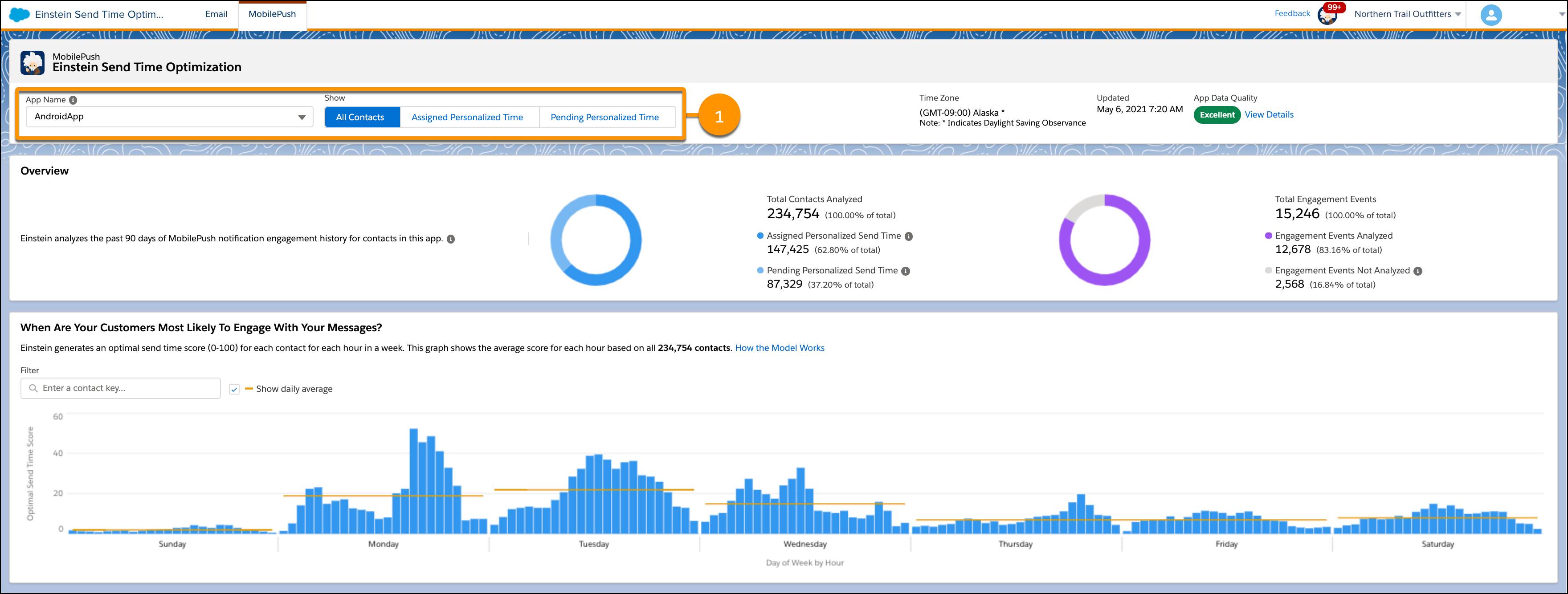Uncheck Show daily average

234,388
